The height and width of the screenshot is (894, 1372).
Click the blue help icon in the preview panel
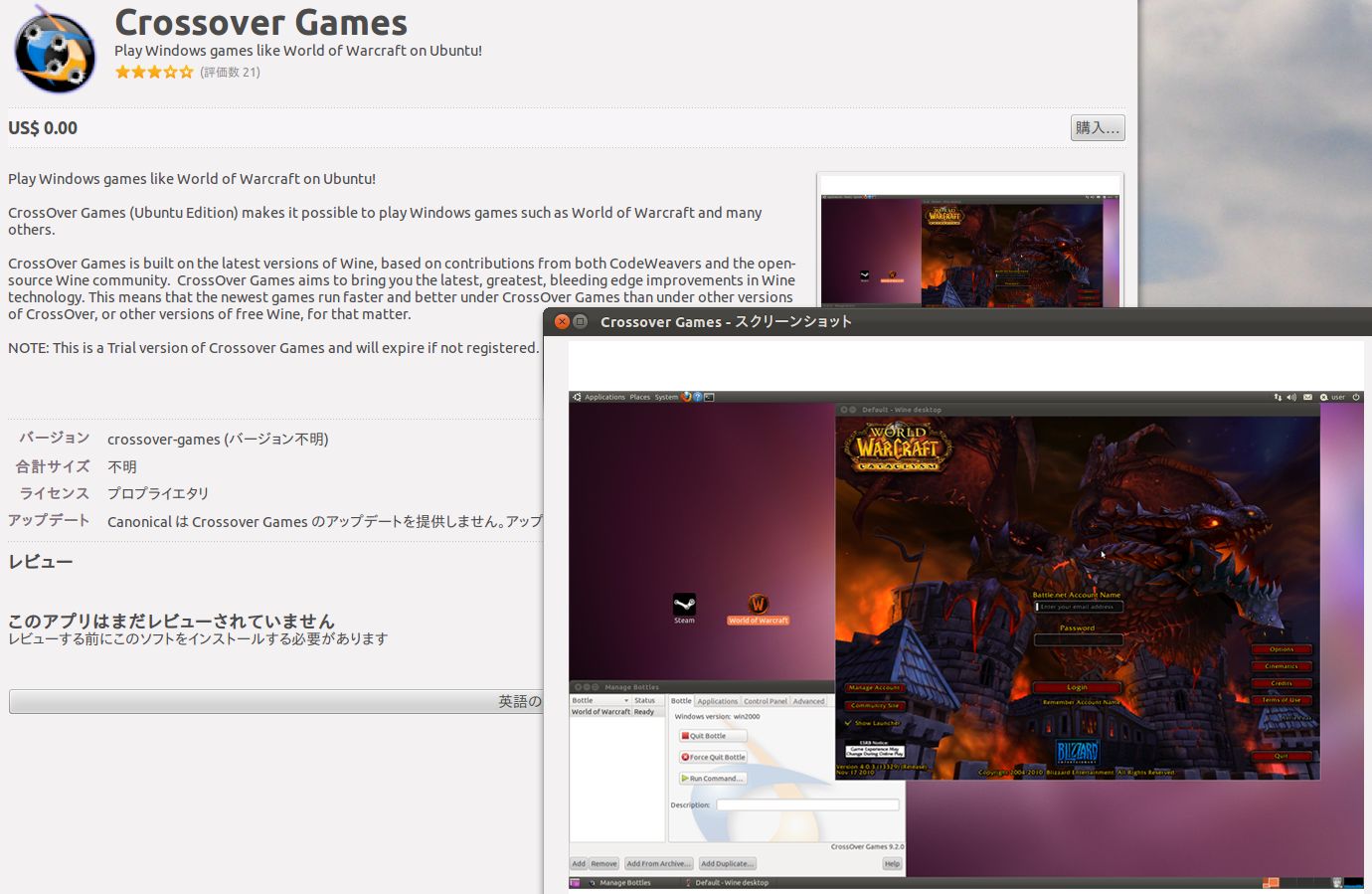(698, 397)
